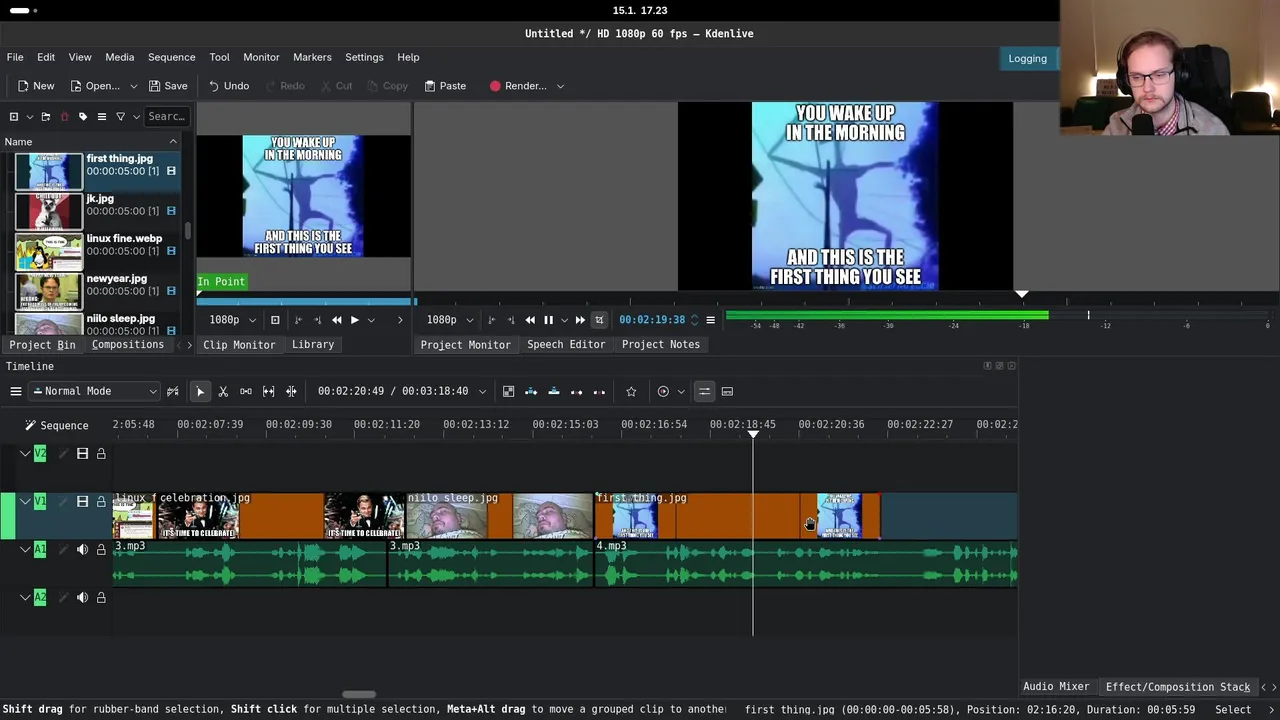Lock the V2 video track
This screenshot has height=720, width=1280.
coord(101,454)
